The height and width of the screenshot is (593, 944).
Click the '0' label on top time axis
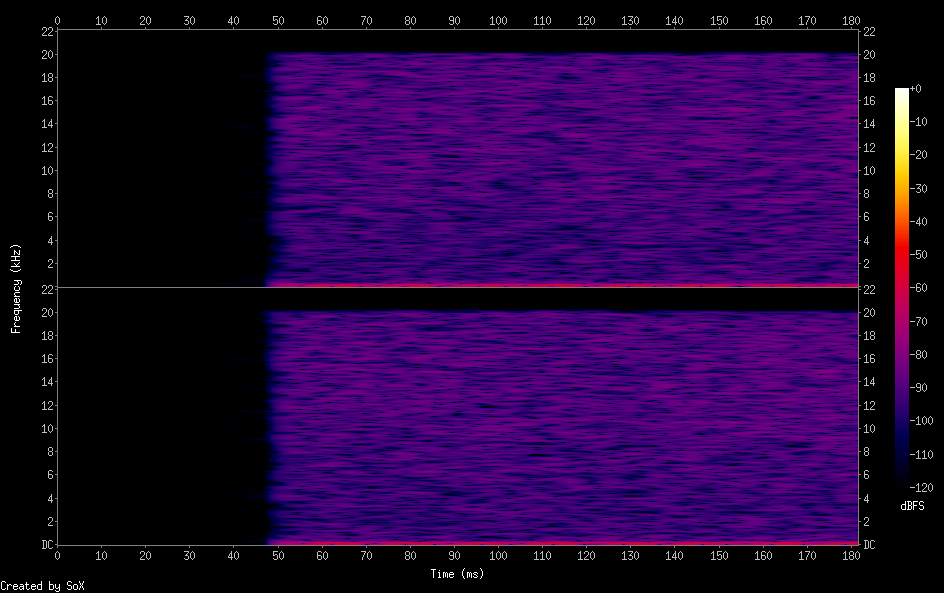point(57,20)
